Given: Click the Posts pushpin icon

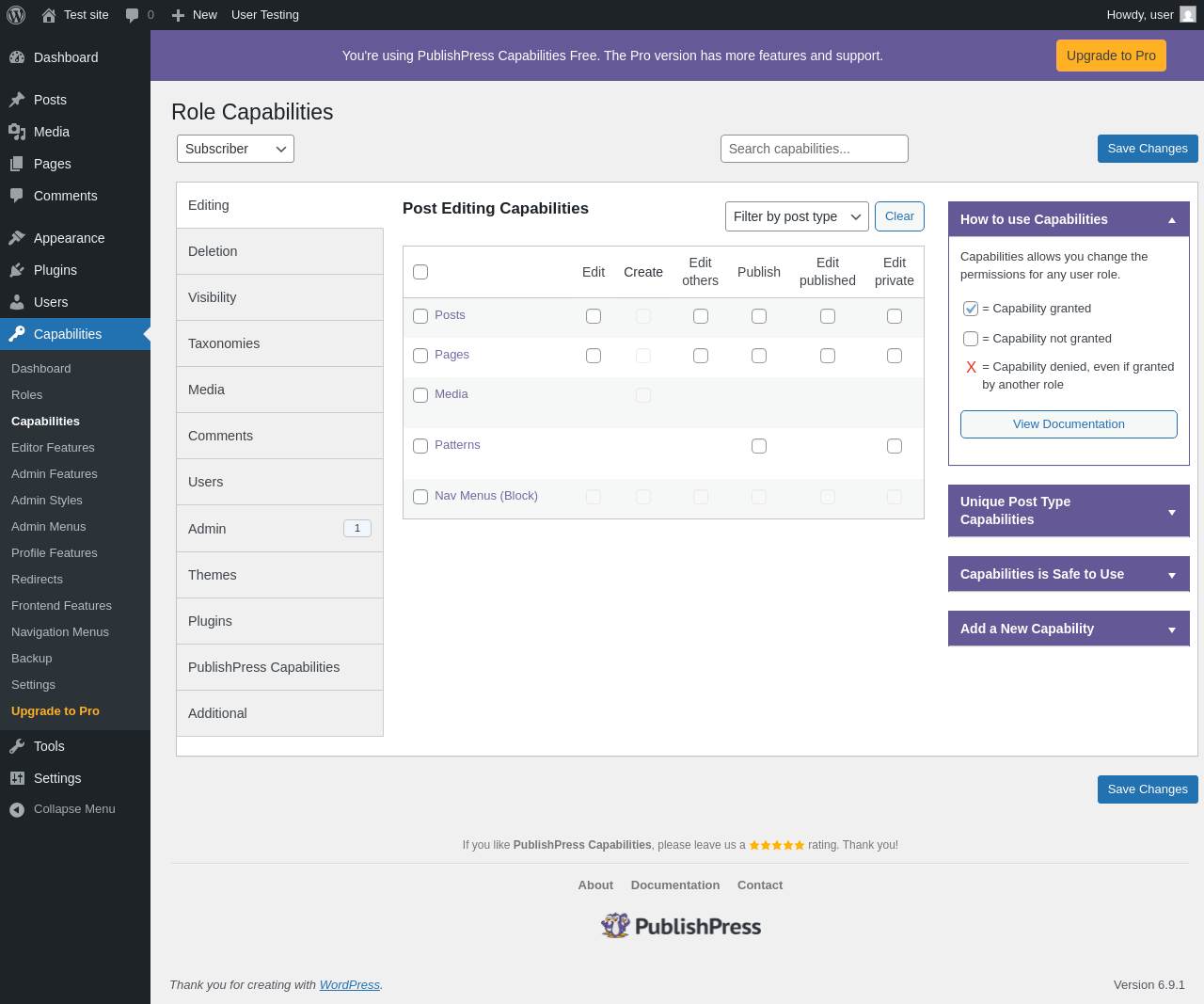Looking at the screenshot, I should point(17,100).
